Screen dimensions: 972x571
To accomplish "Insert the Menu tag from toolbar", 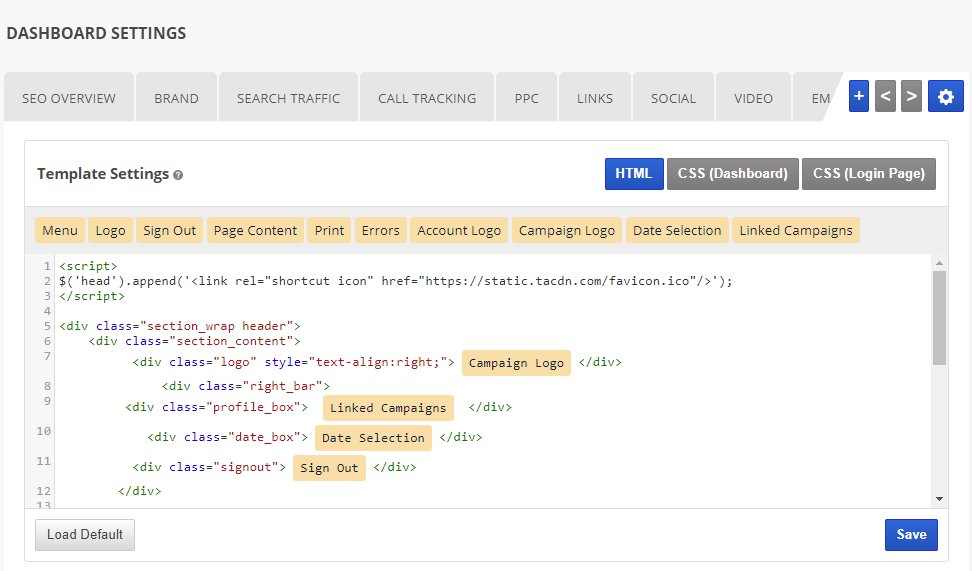I will pos(60,230).
